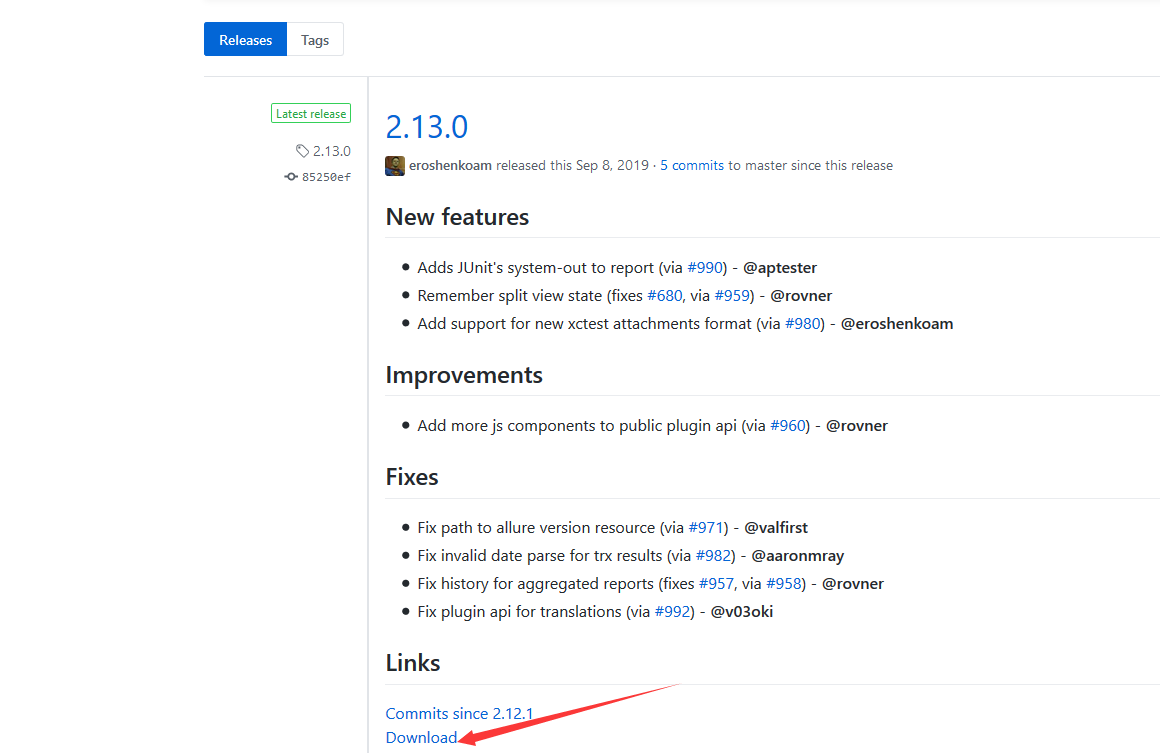Viewport: 1160px width, 753px height.
Task: Click the commit icon beside 85250ef
Action: (291, 177)
